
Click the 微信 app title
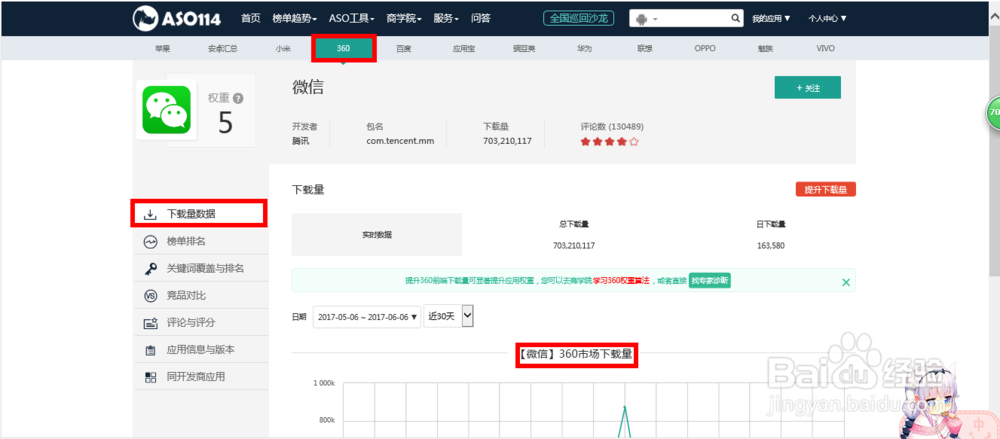pyautogui.click(x=308, y=88)
